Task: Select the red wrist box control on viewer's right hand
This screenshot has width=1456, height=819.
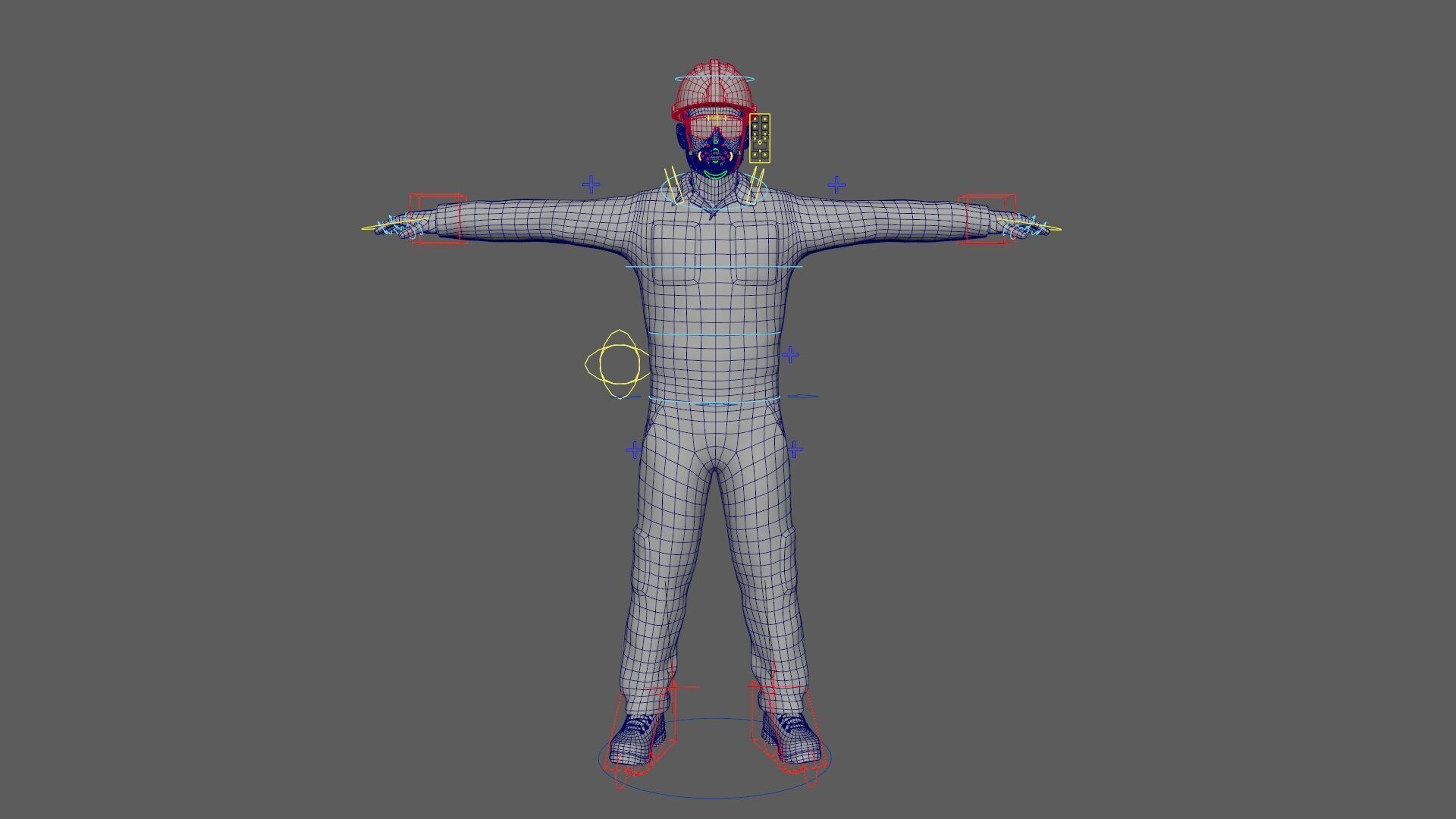Action: [987, 218]
